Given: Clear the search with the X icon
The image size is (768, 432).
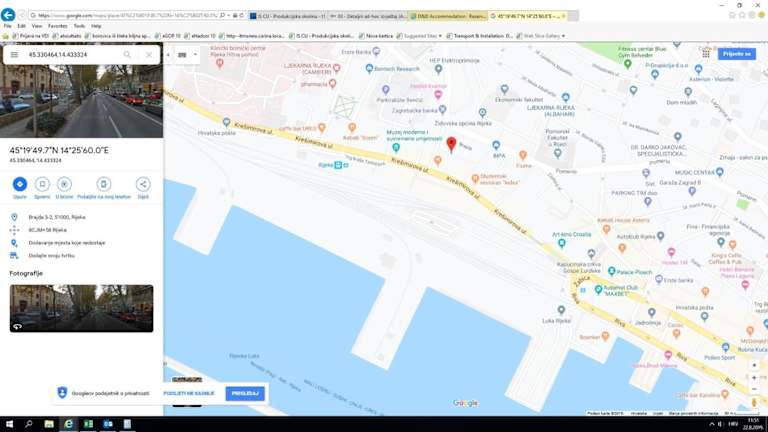Looking at the screenshot, I should (149, 55).
